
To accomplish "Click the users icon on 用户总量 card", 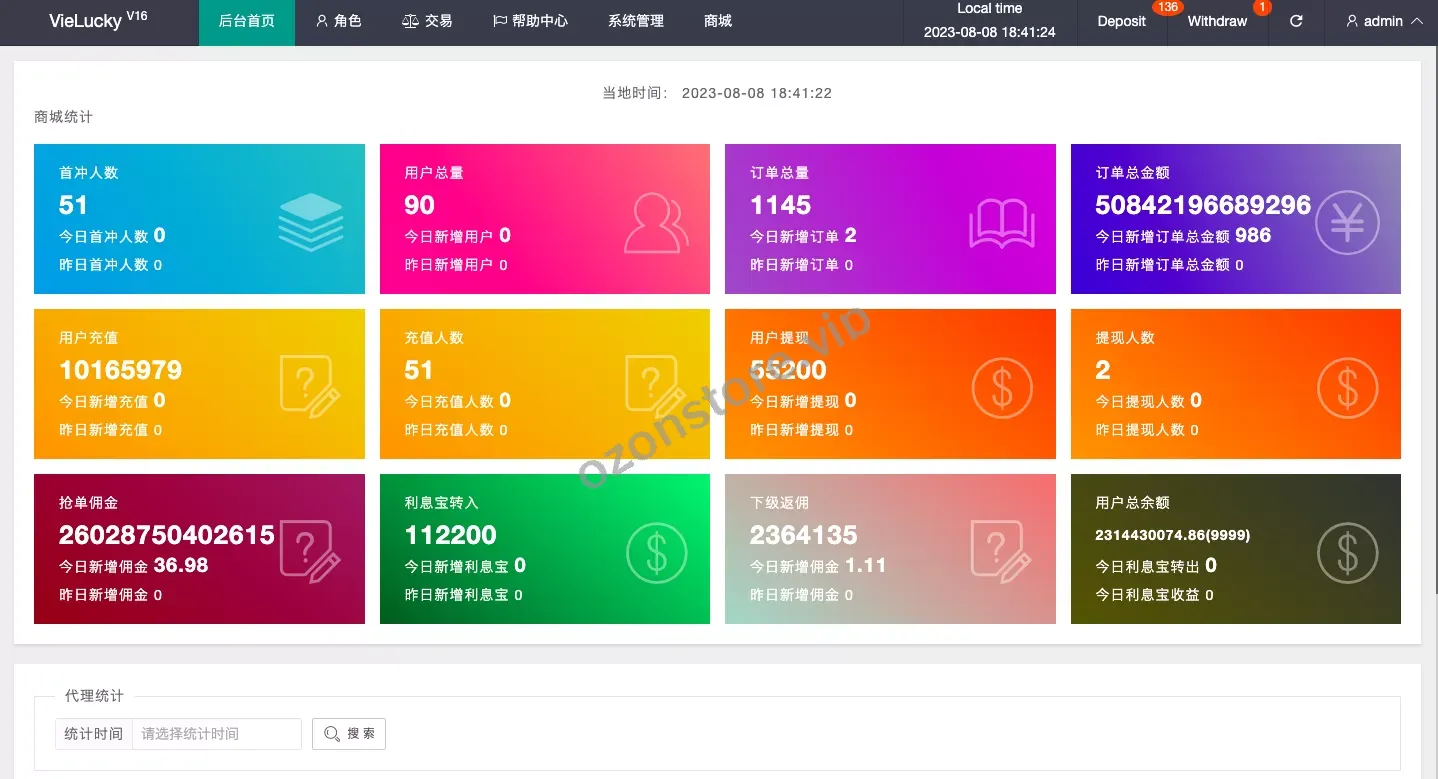I will (x=656, y=223).
